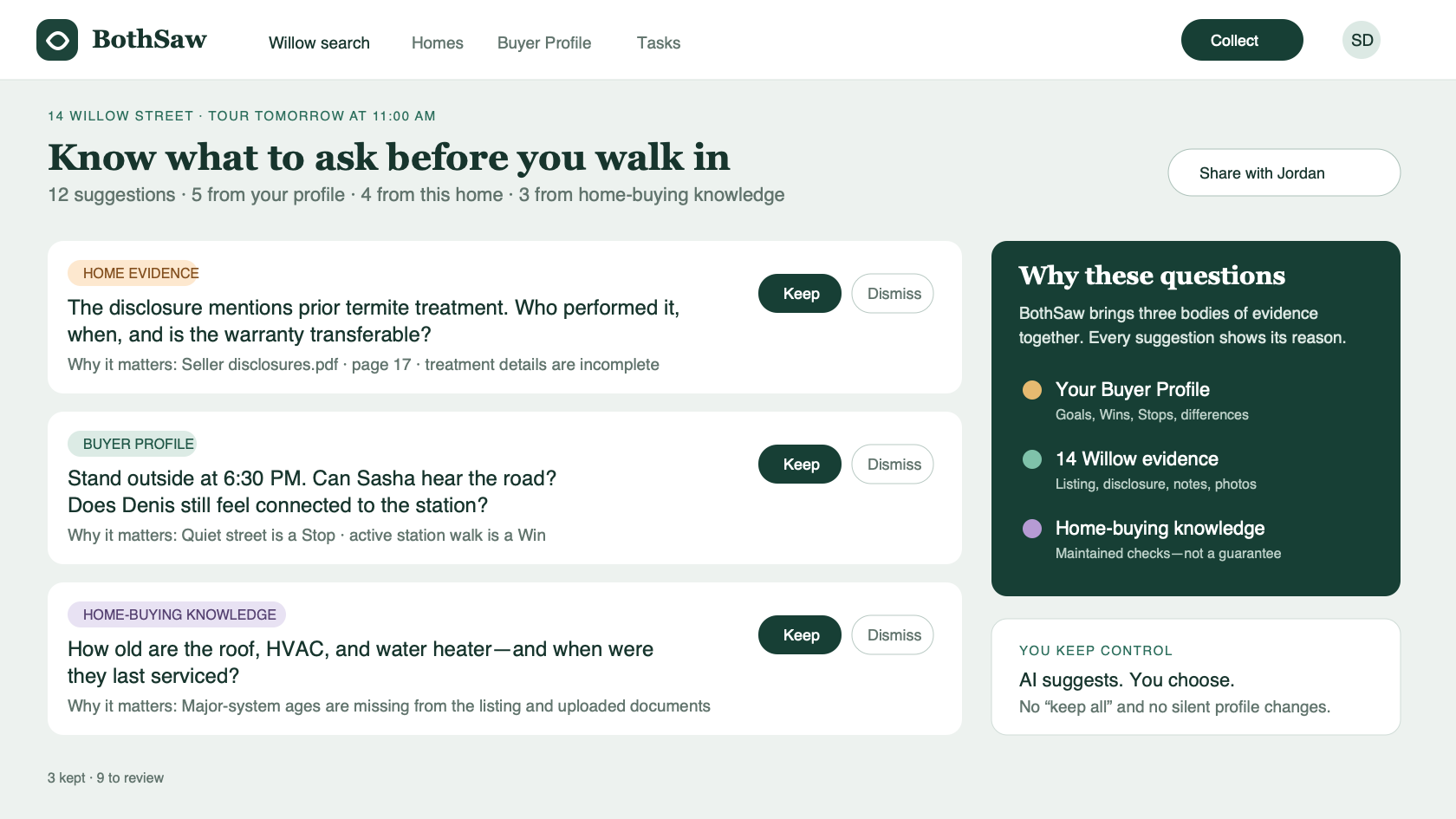The image size is (1456, 819).
Task: Open the SD user avatar
Action: click(x=1362, y=40)
